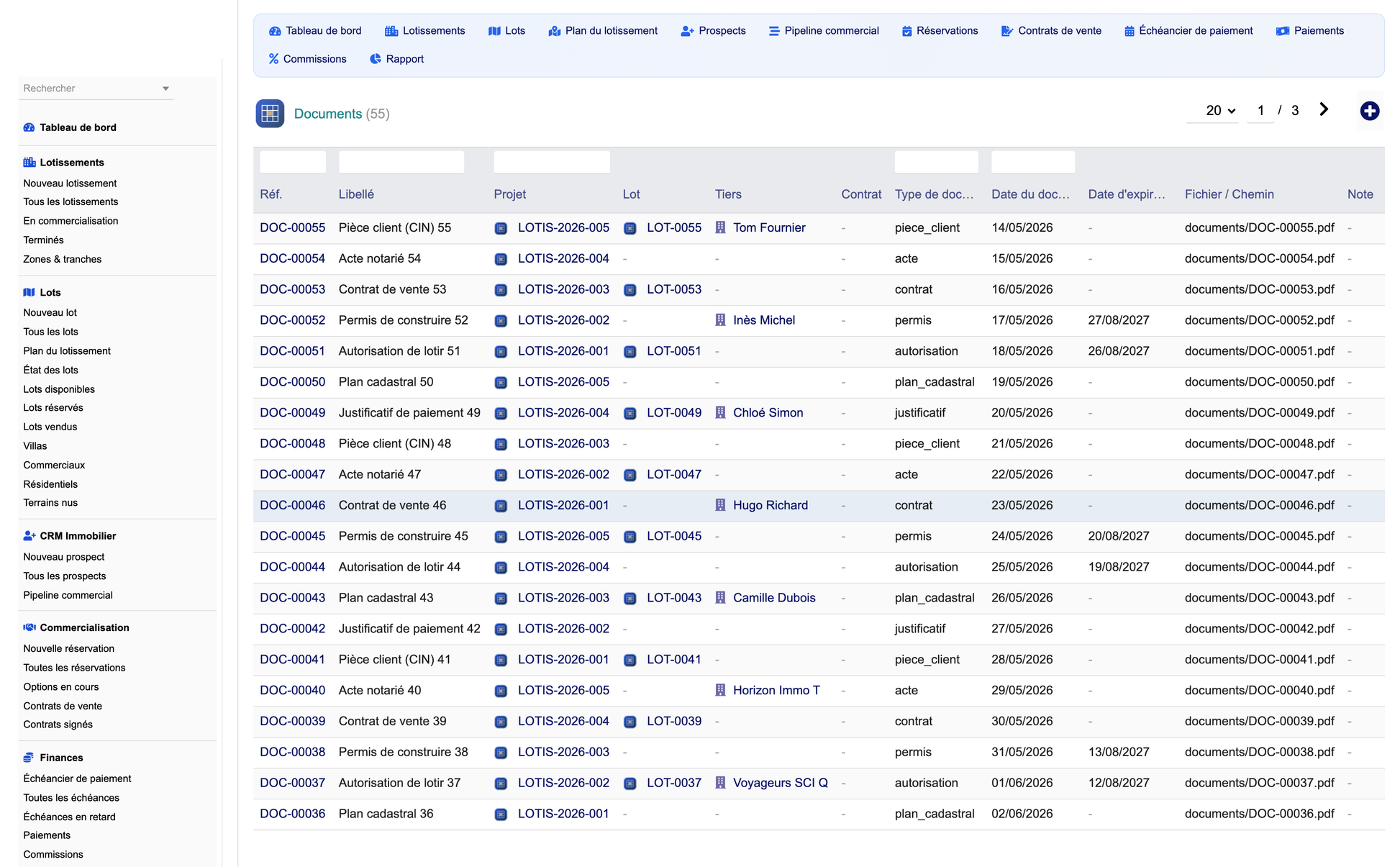Click Date du doc filter input field
This screenshot has height=867, width=1400.
(1033, 162)
